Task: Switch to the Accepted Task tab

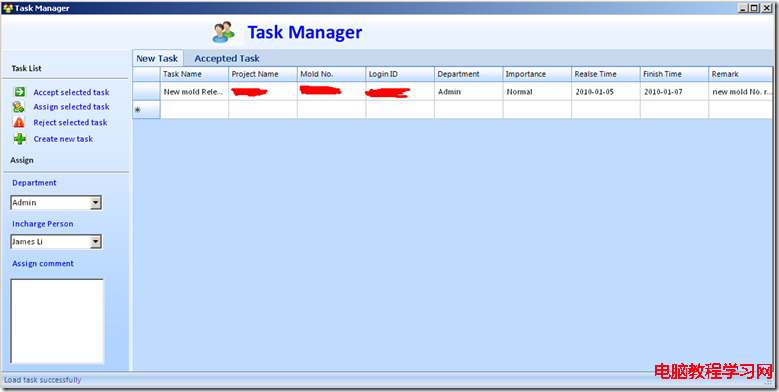Action: point(227,59)
